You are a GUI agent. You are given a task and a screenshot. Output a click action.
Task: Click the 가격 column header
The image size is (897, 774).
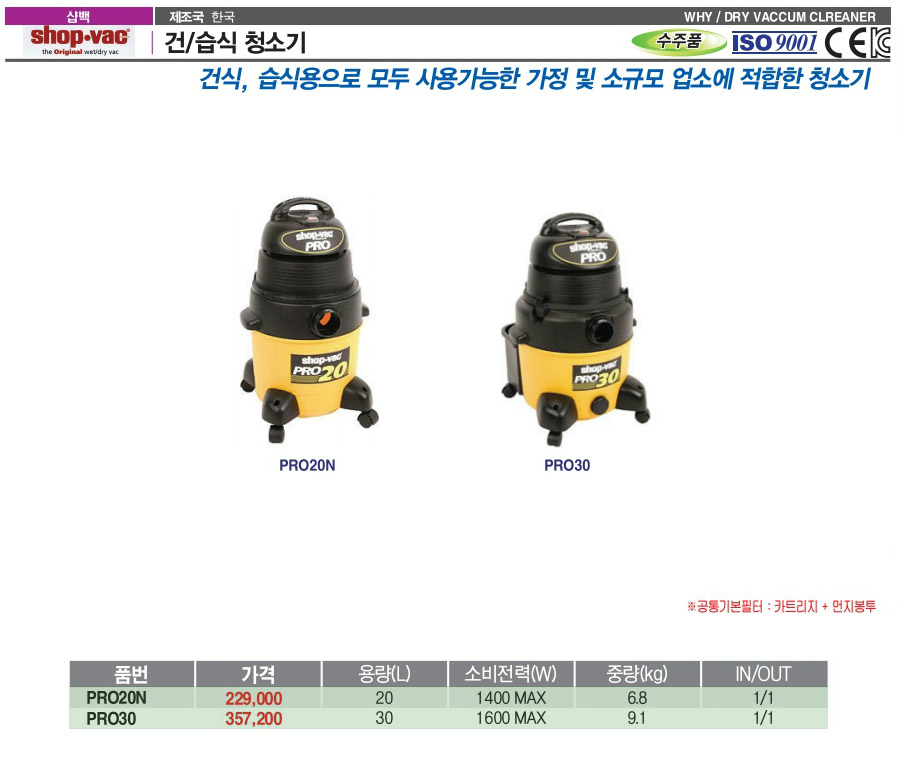point(257,673)
